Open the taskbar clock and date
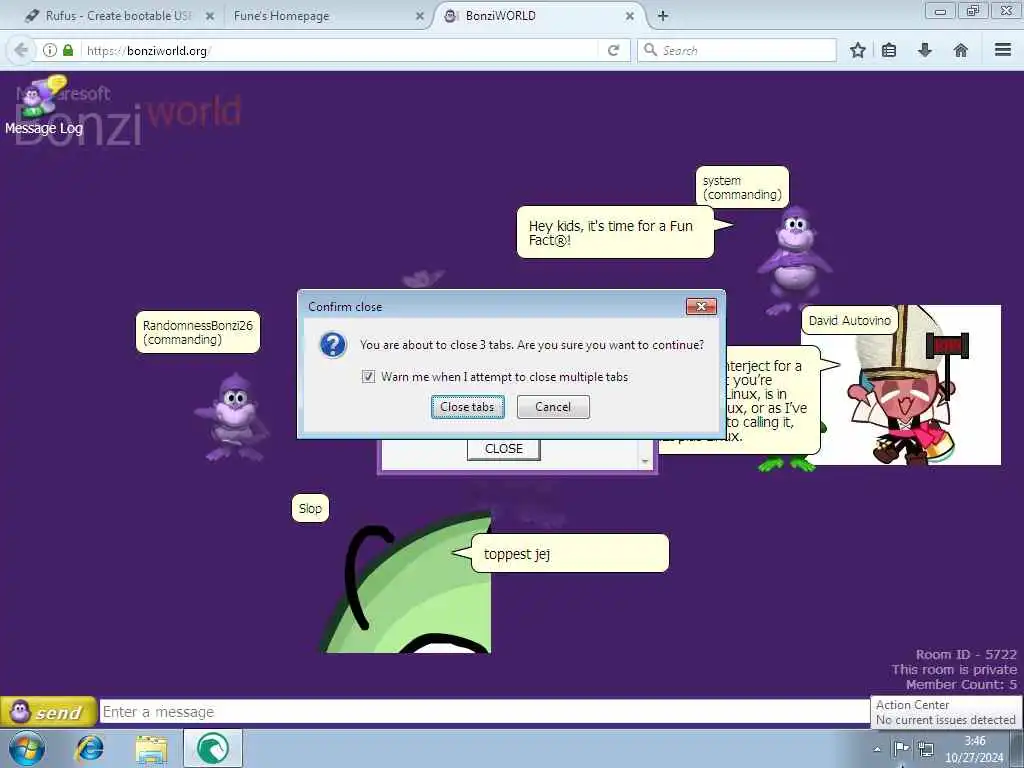 [974, 749]
